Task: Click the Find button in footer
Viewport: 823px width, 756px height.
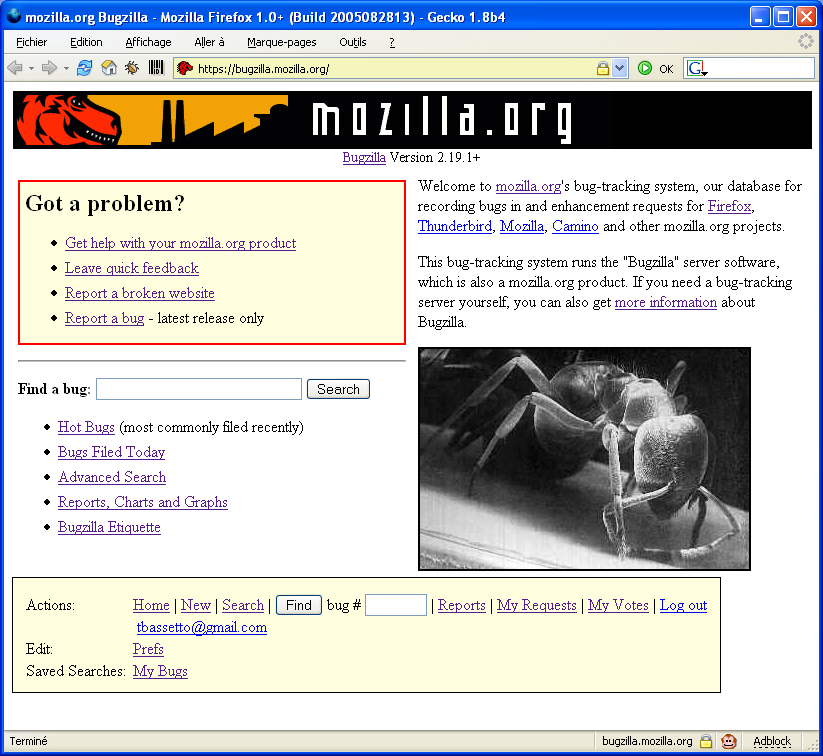Action: point(299,605)
